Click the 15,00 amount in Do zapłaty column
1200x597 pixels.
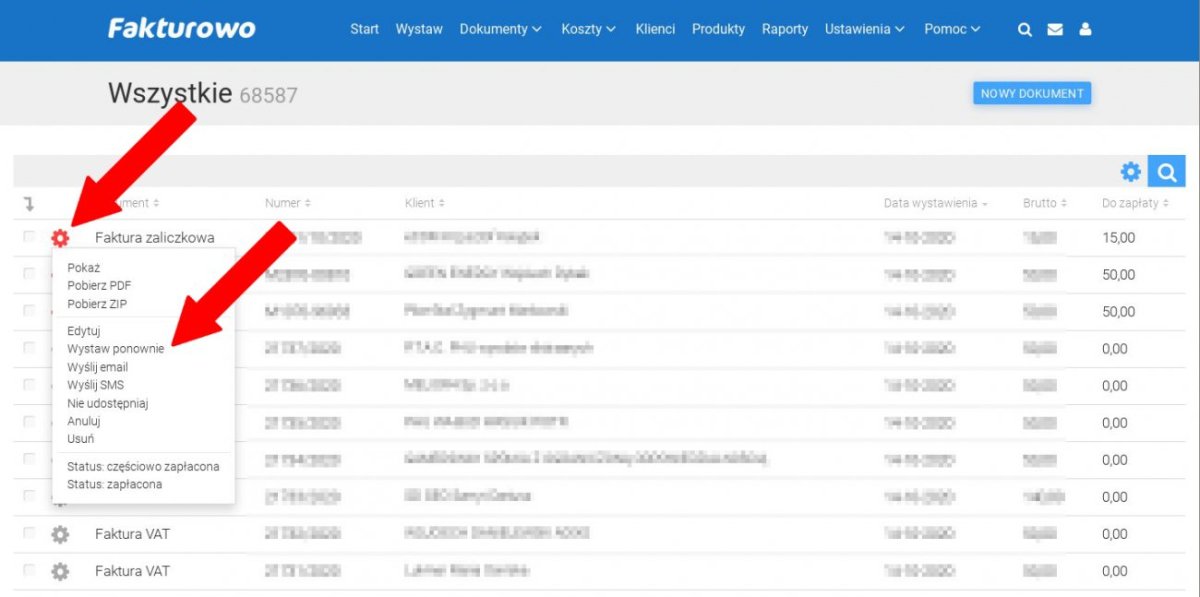(1119, 238)
